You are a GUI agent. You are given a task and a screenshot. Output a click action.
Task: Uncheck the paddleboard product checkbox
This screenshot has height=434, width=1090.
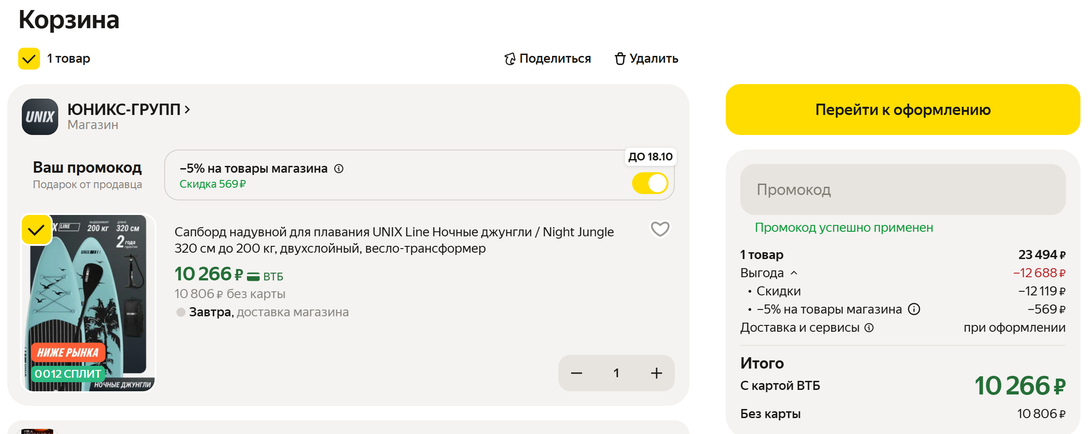pyautogui.click(x=36, y=230)
